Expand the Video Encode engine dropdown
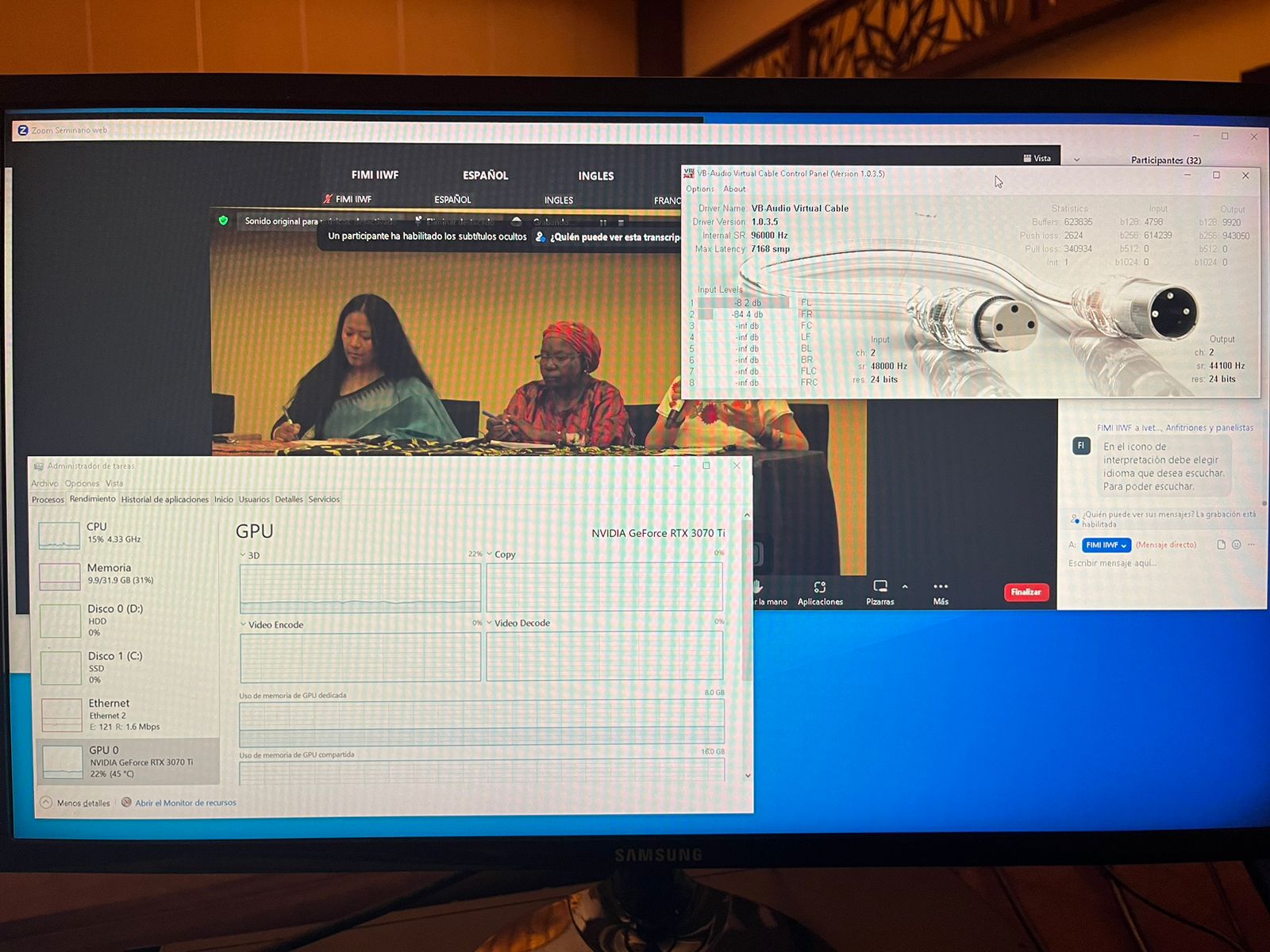Screen dimensions: 1270x952 243,624
